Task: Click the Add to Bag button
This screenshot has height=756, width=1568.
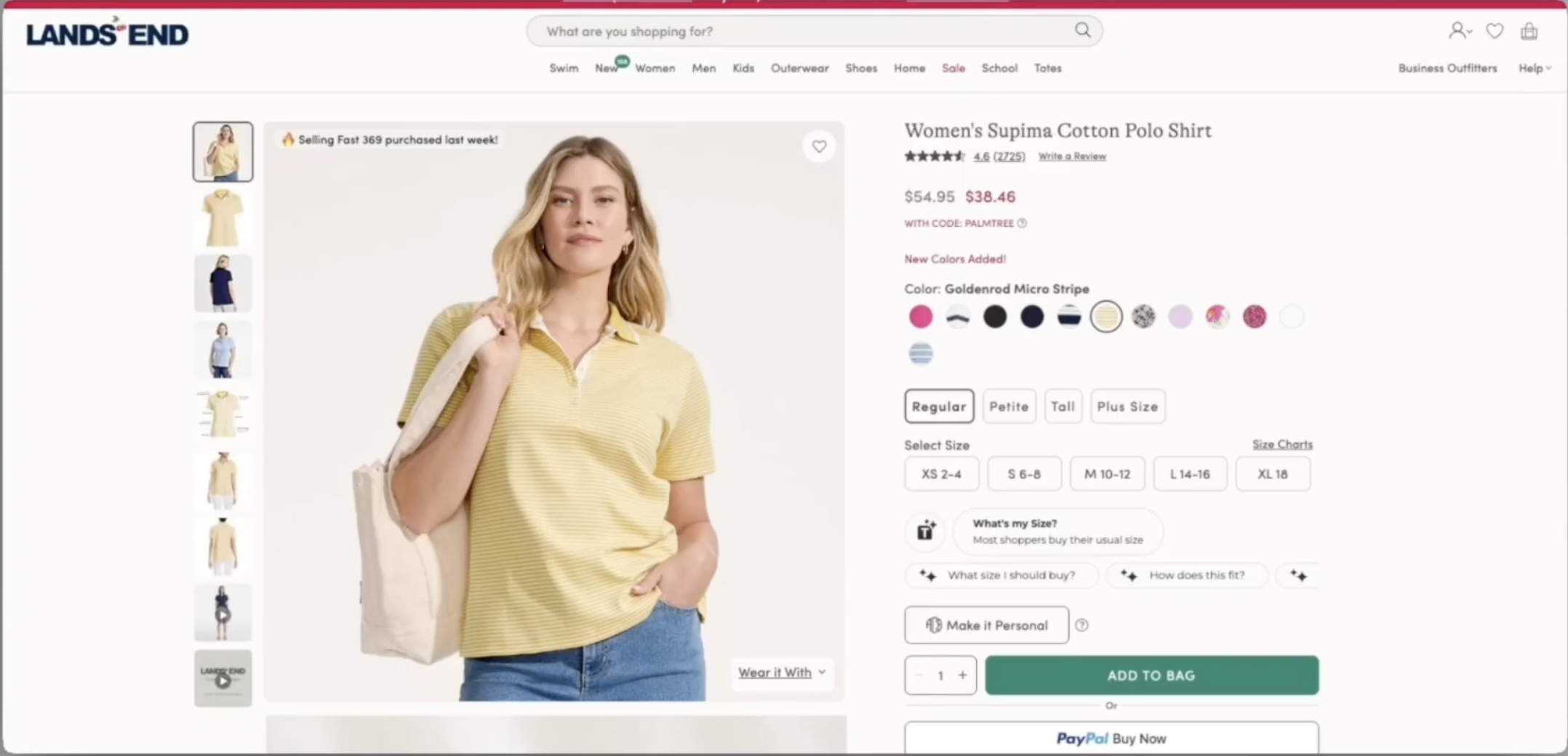Action: pyautogui.click(x=1151, y=675)
